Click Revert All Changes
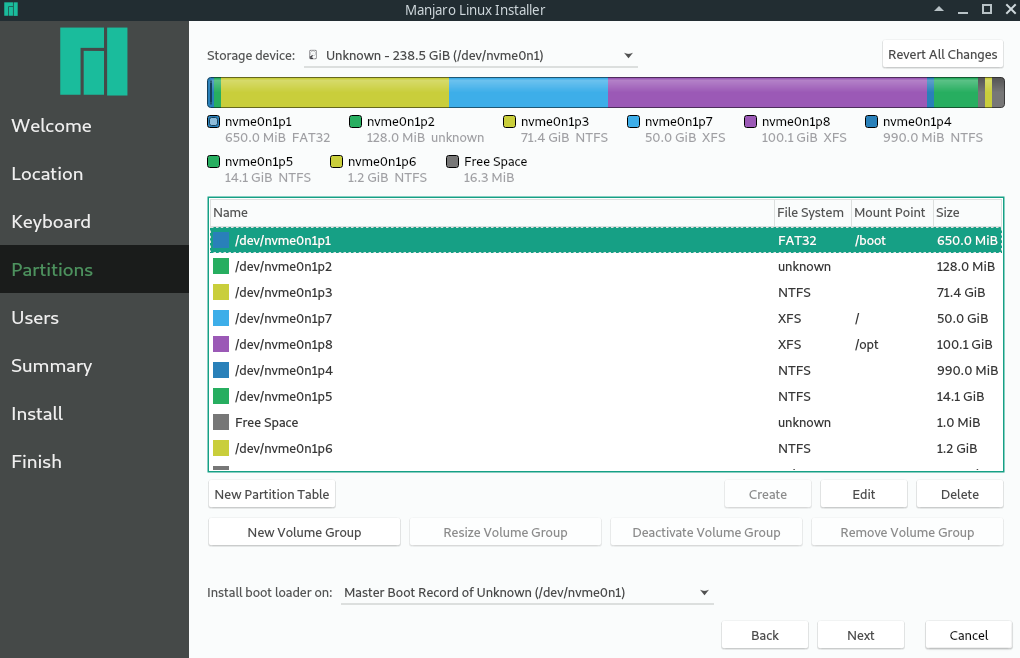Screen dimensions: 1020x658 (943, 55)
